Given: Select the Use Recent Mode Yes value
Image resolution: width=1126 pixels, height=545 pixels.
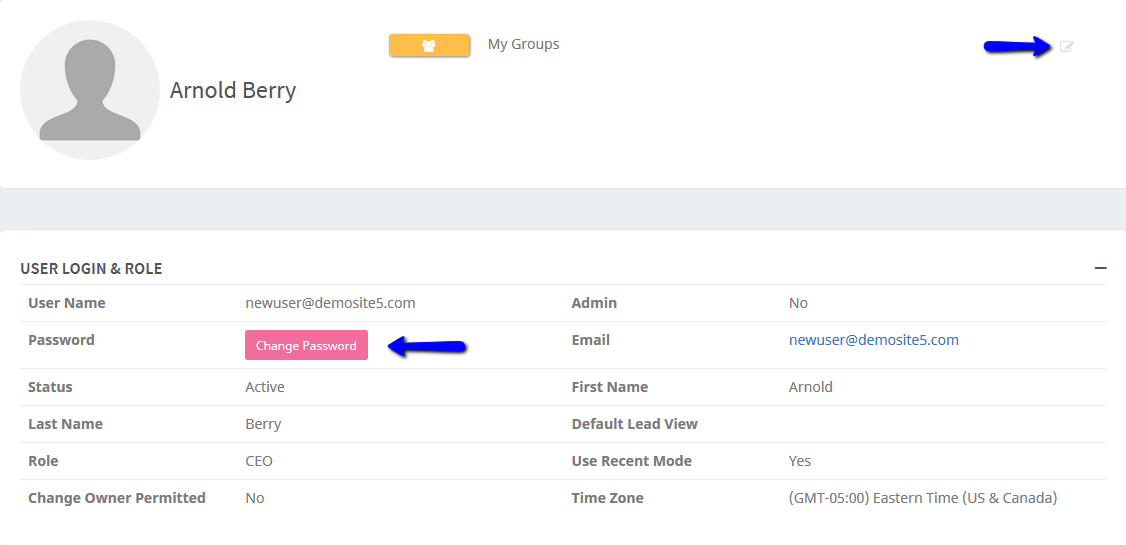Looking at the screenshot, I should pyautogui.click(x=800, y=461).
